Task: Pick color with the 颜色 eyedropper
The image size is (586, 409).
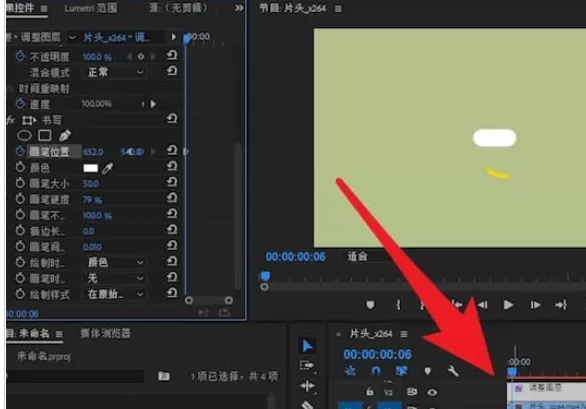Action: 107,168
